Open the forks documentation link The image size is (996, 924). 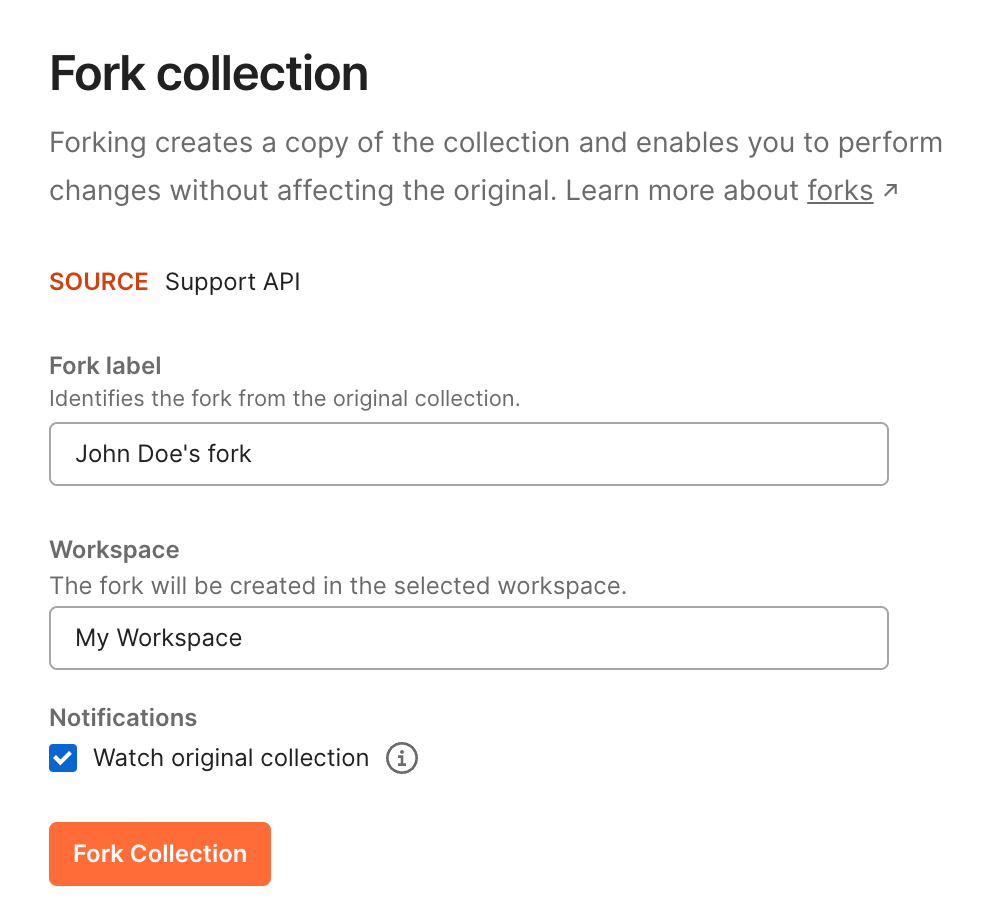click(x=840, y=190)
